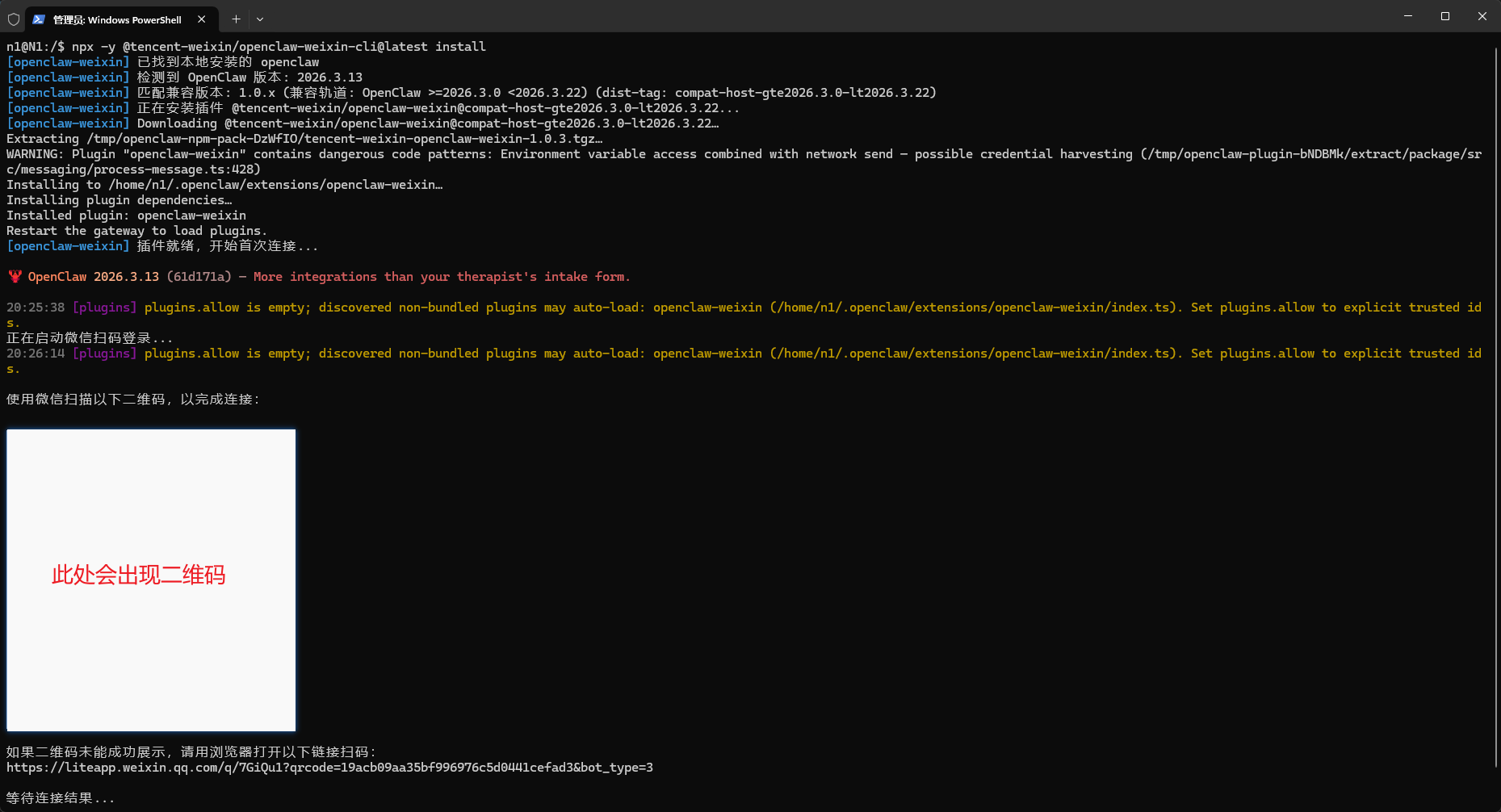Click the white QR code placeholder box

151,484
